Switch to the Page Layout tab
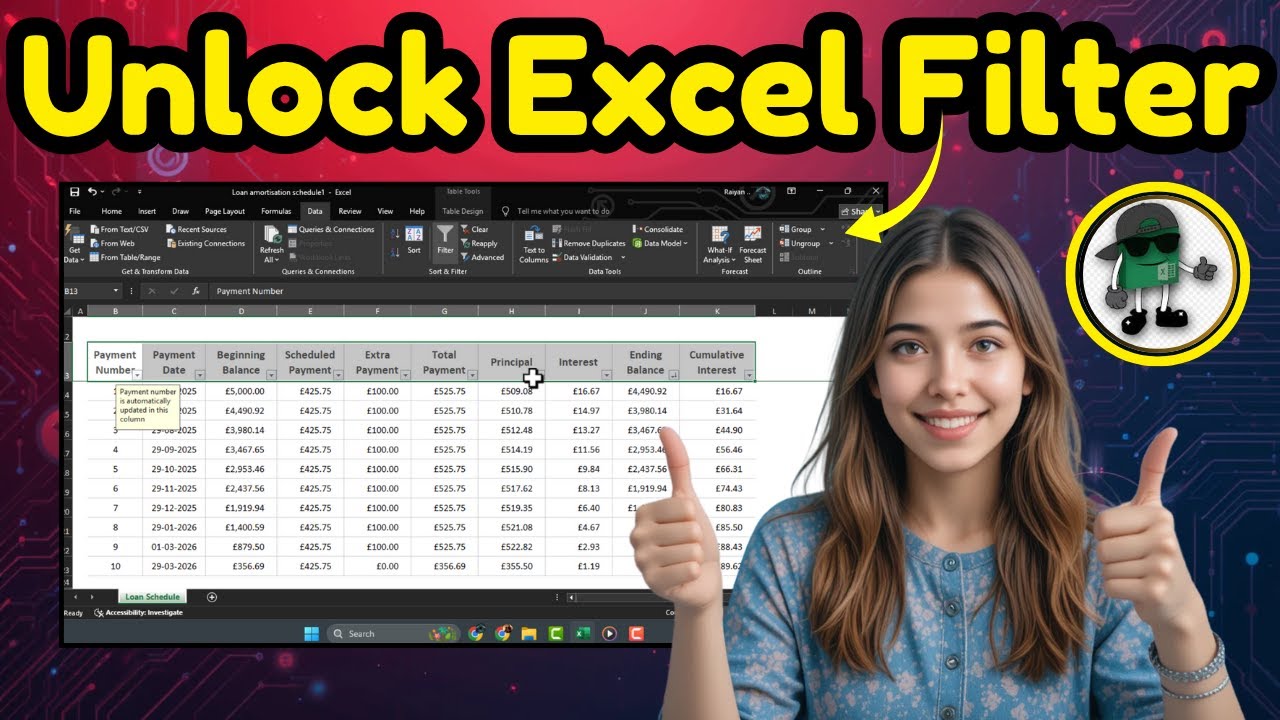 coord(225,211)
